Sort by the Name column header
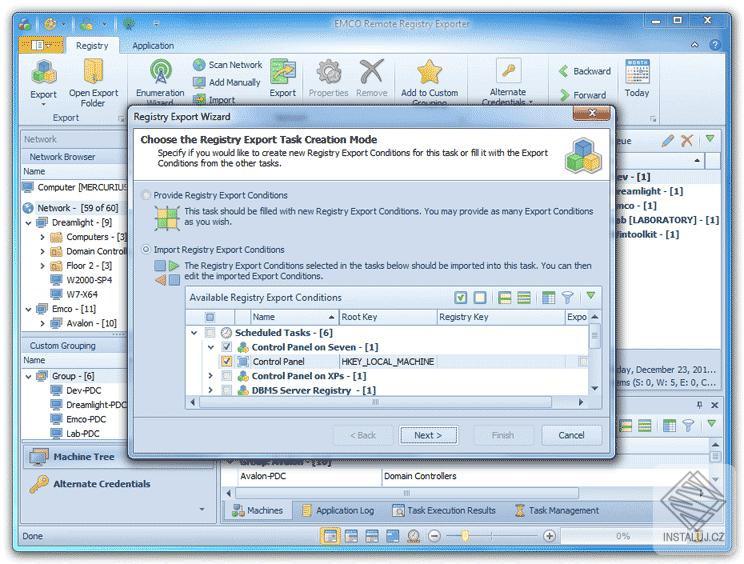This screenshot has width=744, height=564. [294, 317]
